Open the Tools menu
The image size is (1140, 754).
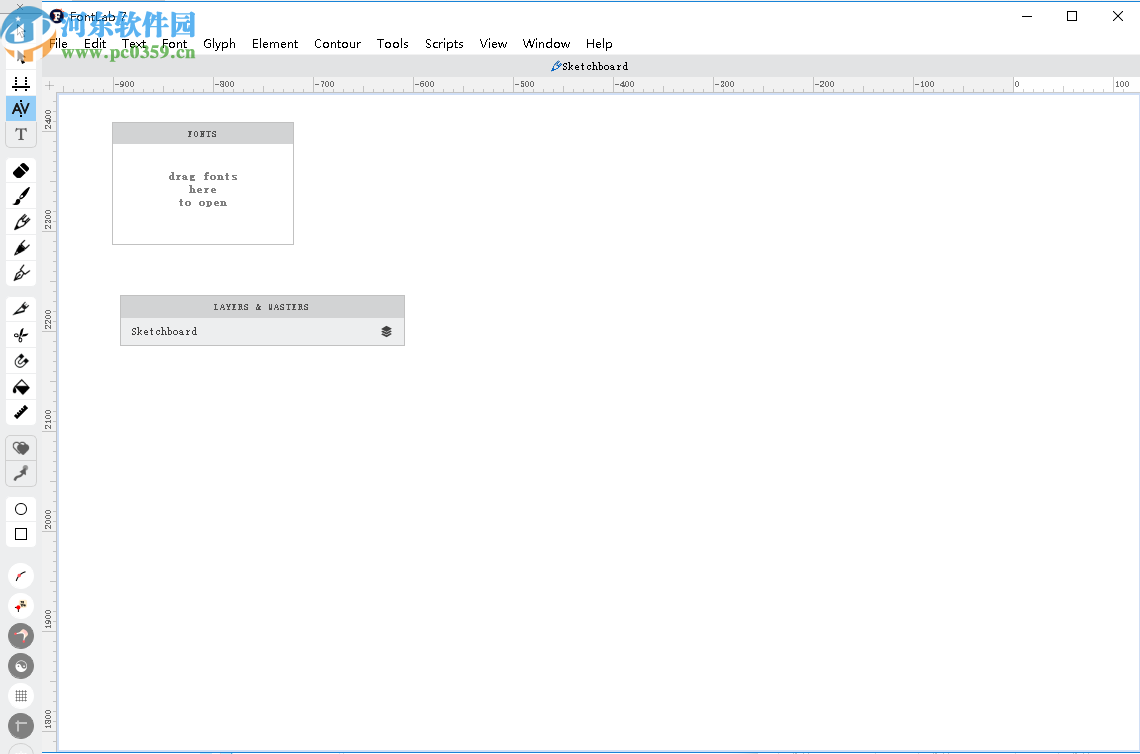(x=393, y=44)
